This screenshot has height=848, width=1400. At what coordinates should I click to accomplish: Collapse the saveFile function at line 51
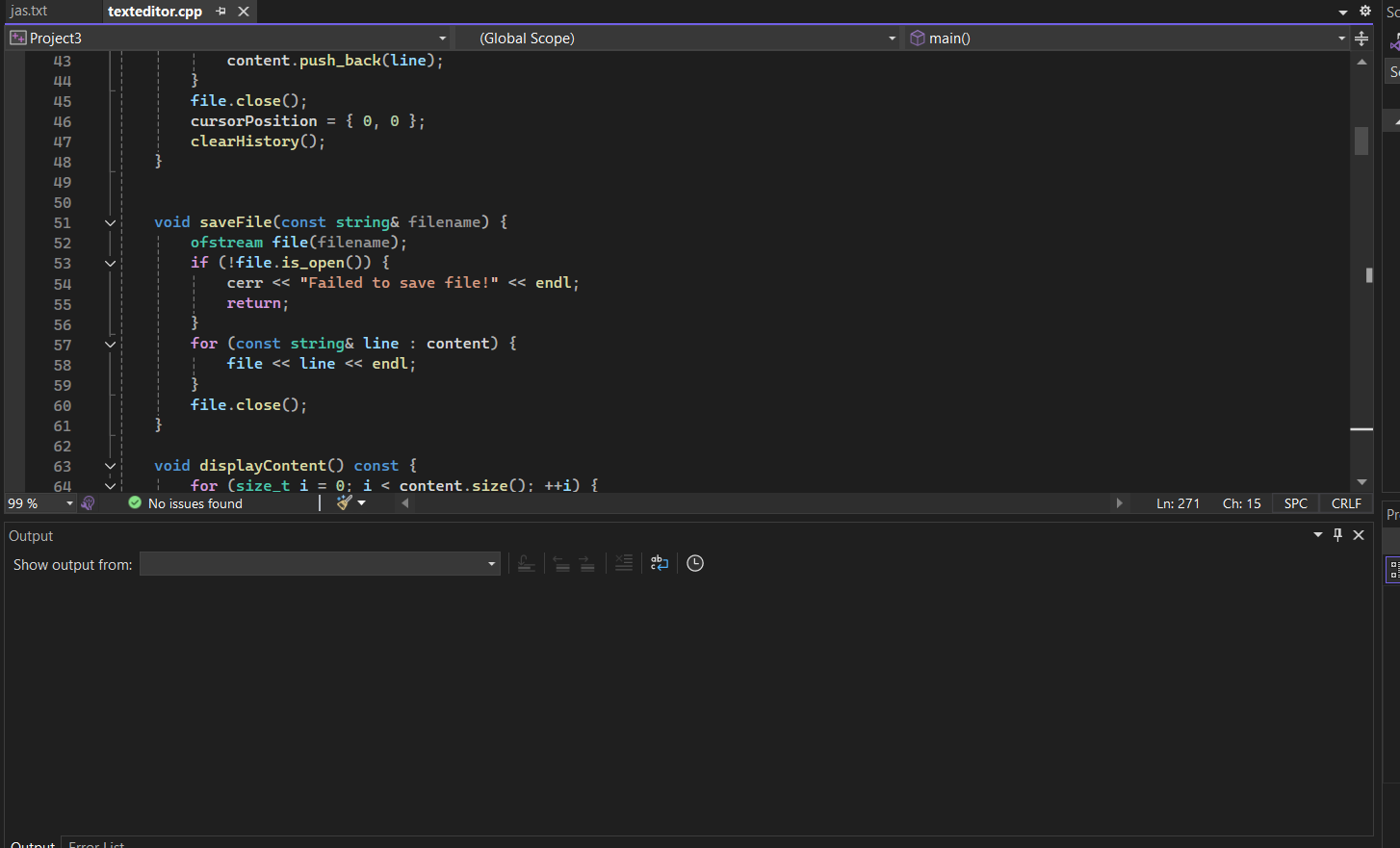pos(110,223)
